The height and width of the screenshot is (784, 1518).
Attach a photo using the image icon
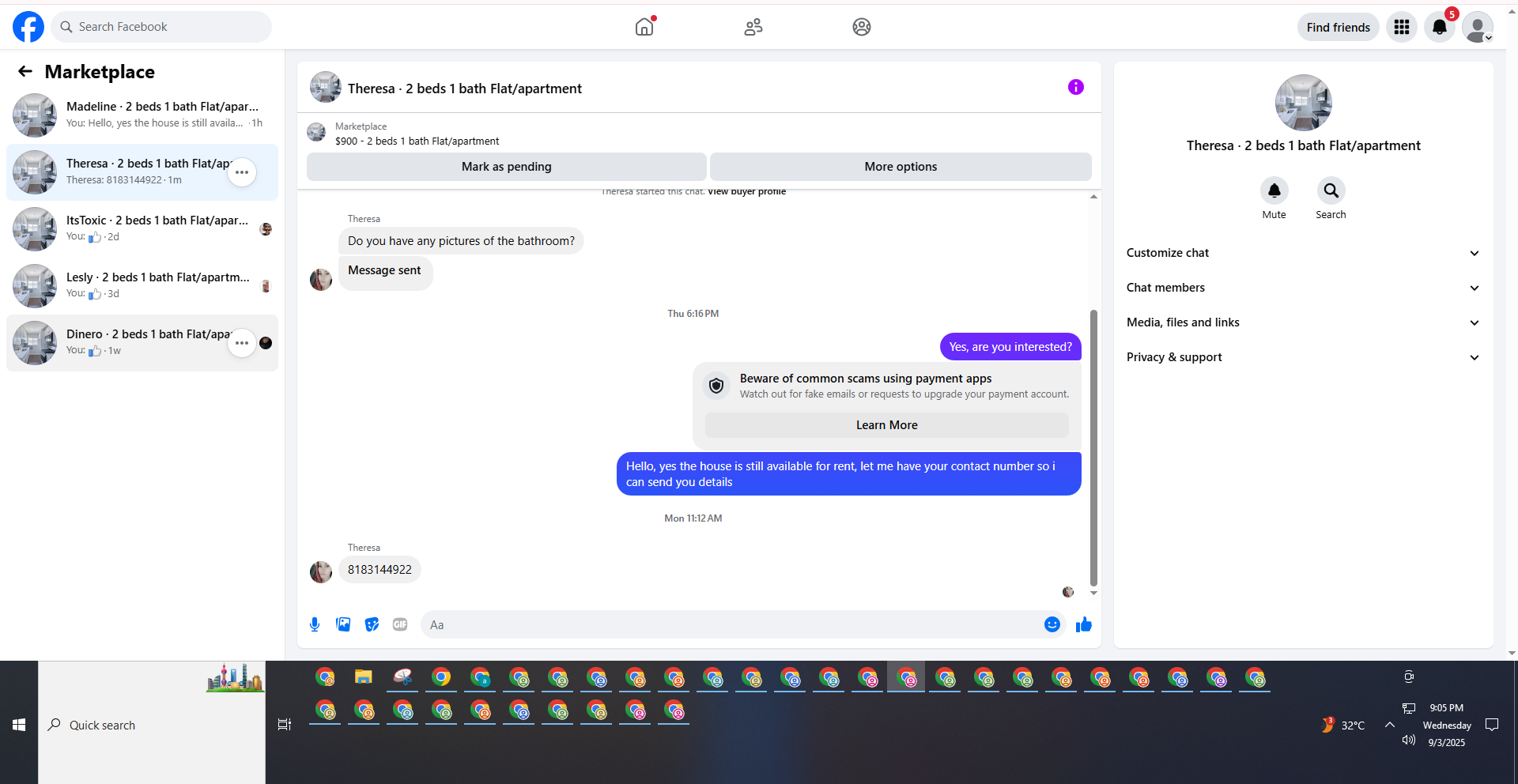click(x=343, y=624)
